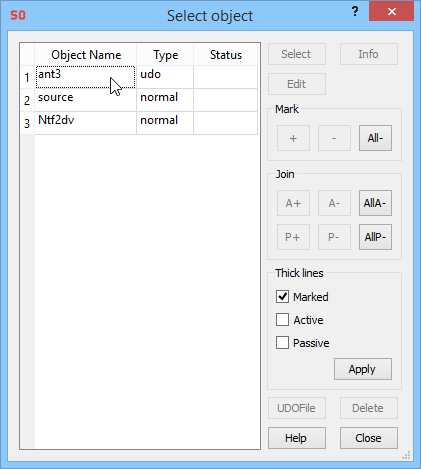421x469 pixels.
Task: Open the question mark help icon
Action: click(x=355, y=12)
